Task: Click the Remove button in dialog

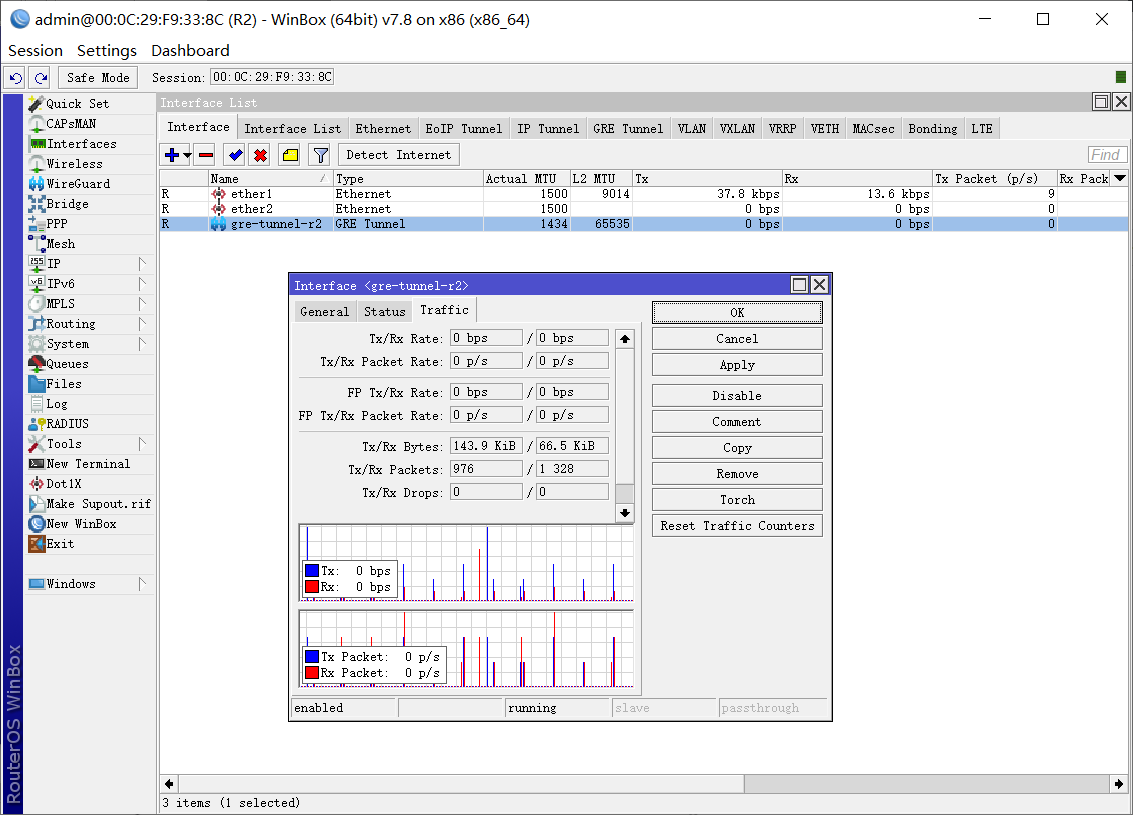Action: [737, 474]
